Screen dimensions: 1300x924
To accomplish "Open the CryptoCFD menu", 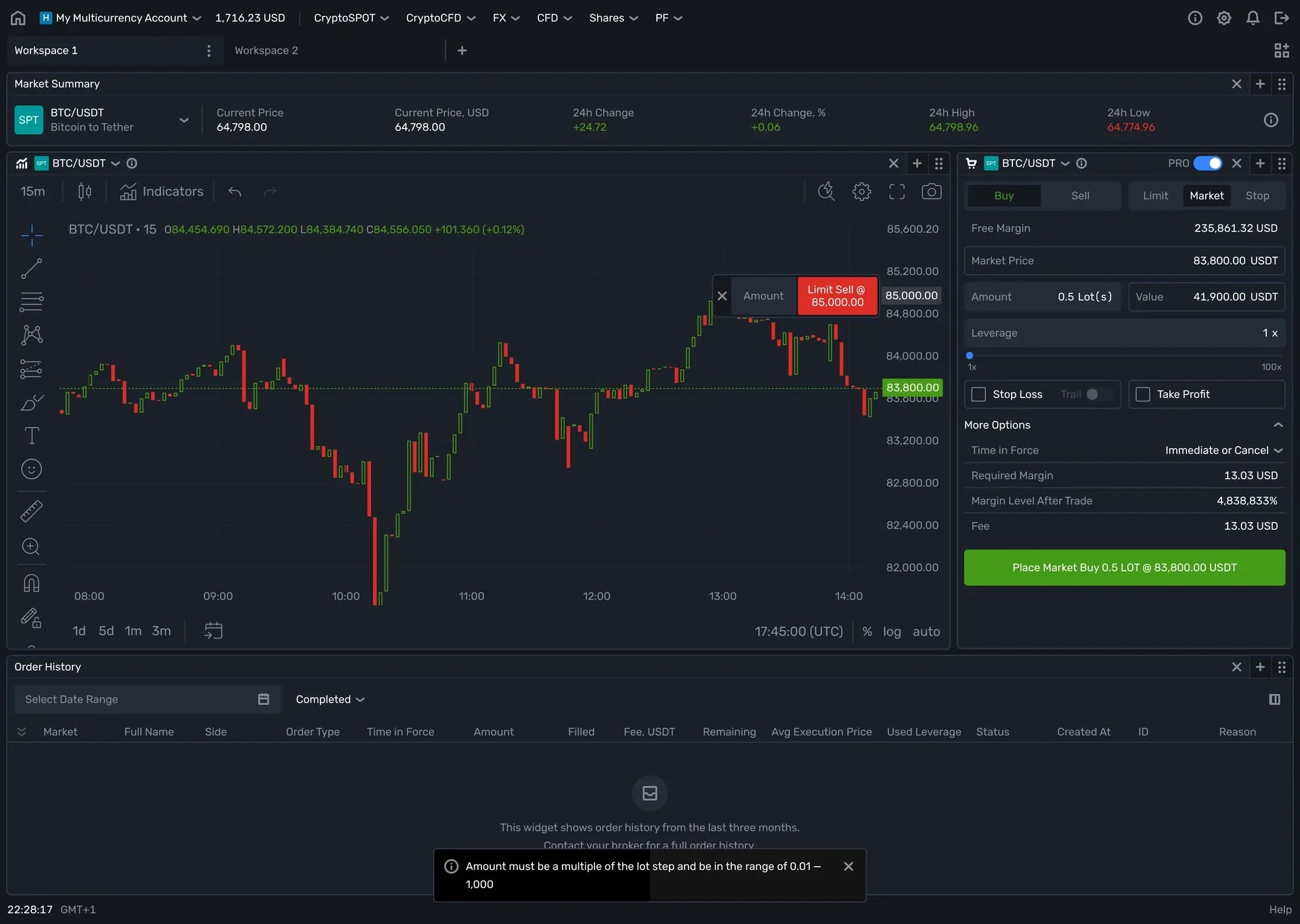I will pyautogui.click(x=440, y=18).
